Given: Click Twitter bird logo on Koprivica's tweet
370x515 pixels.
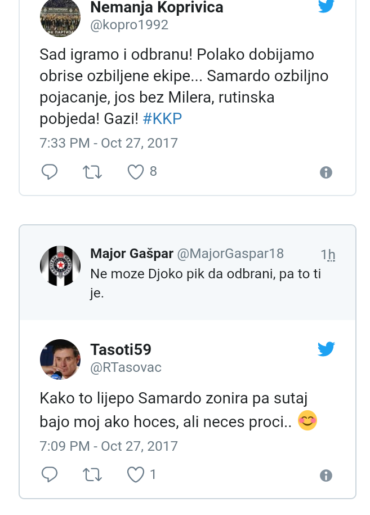Looking at the screenshot, I should tap(326, 6).
